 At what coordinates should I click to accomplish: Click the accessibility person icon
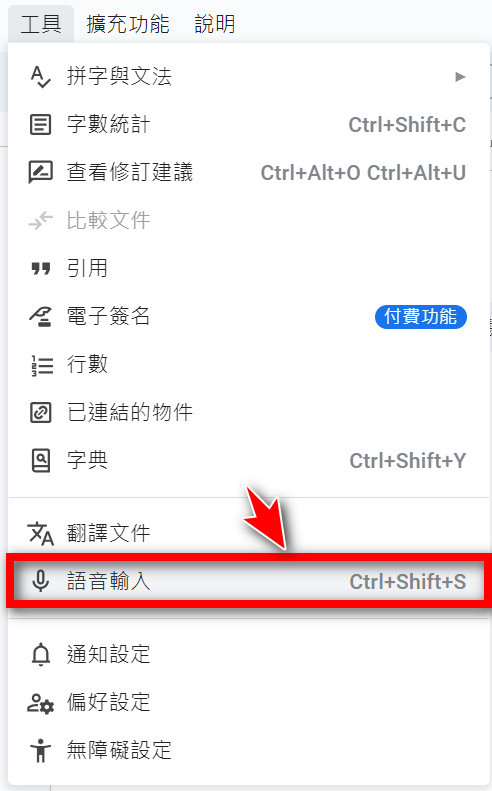pos(40,750)
